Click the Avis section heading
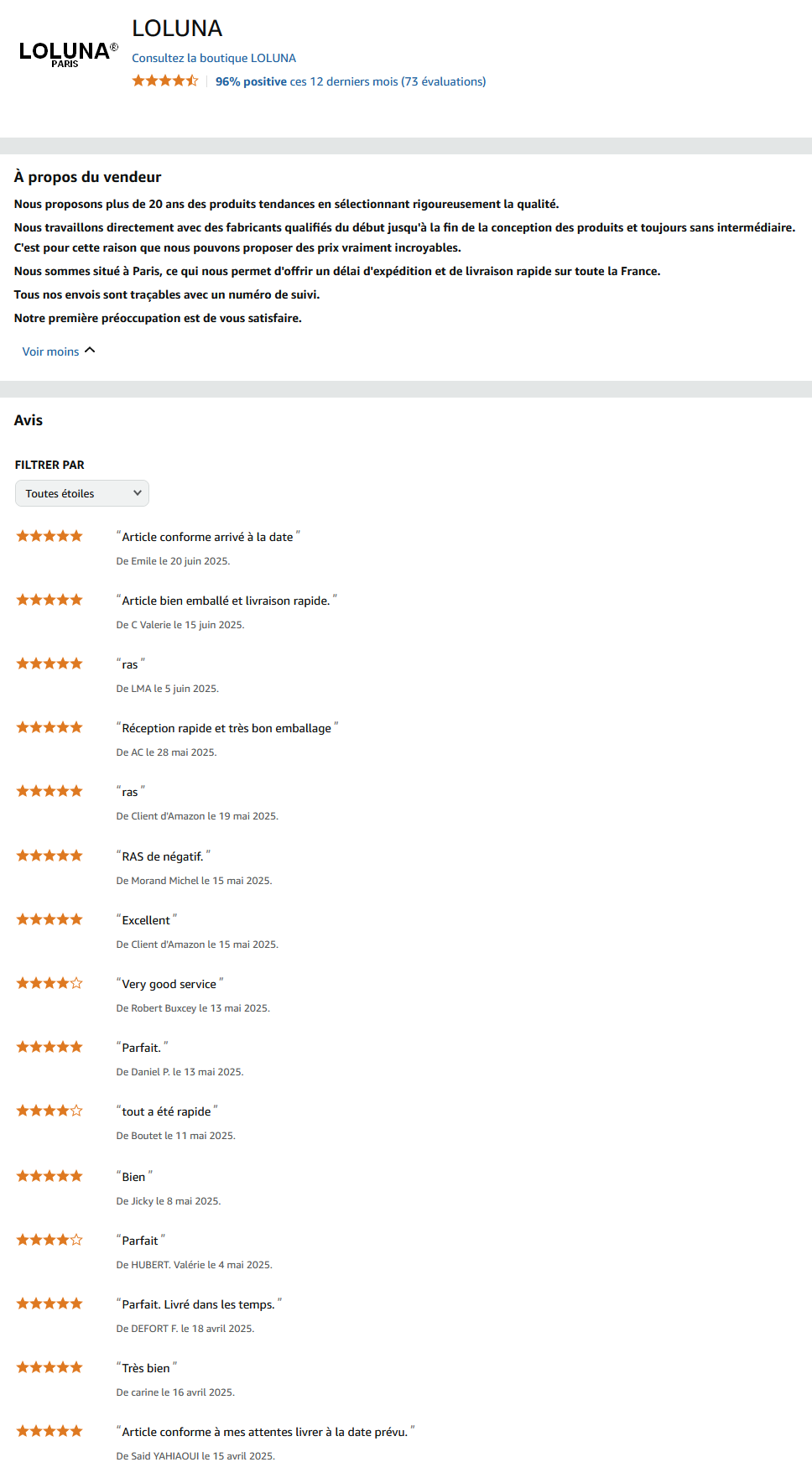812x1483 pixels. pyautogui.click(x=29, y=420)
